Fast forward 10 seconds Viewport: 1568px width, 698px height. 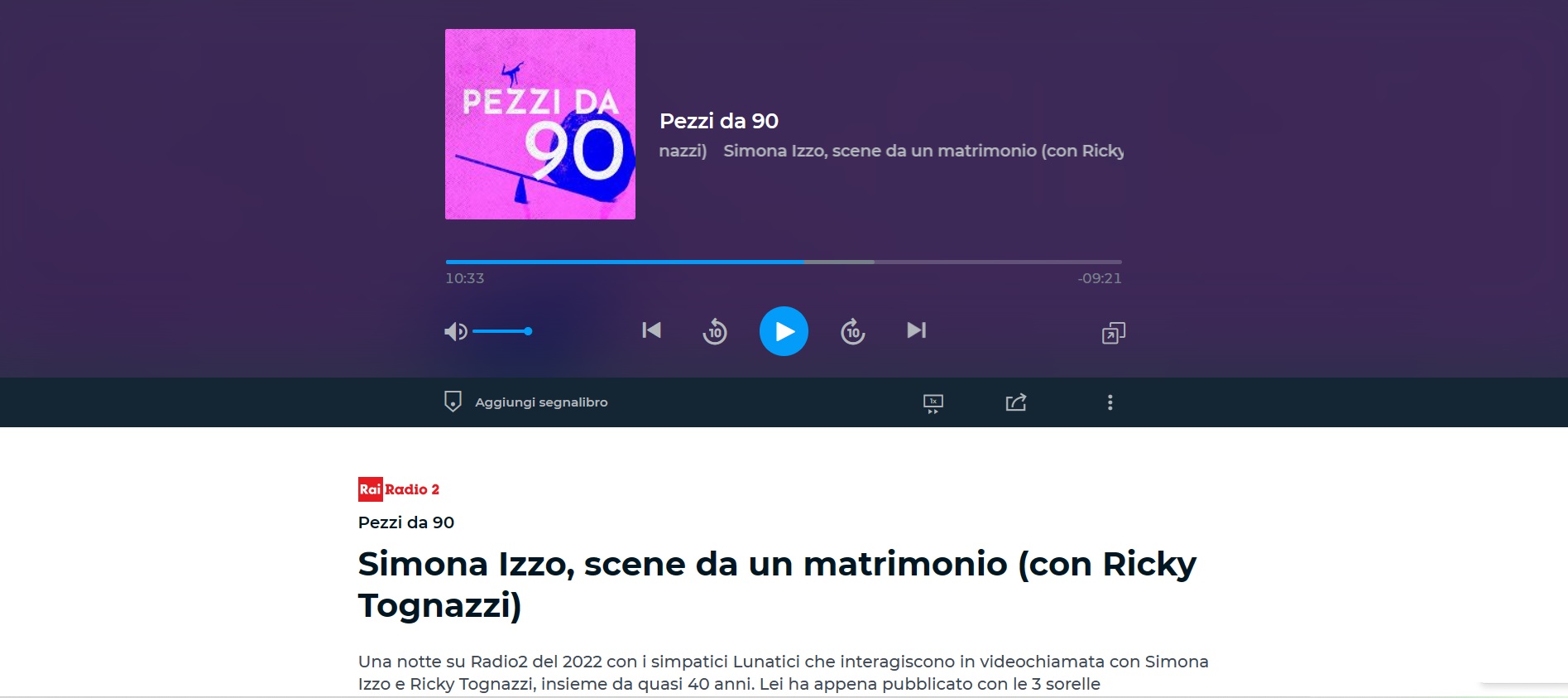pyautogui.click(x=853, y=331)
